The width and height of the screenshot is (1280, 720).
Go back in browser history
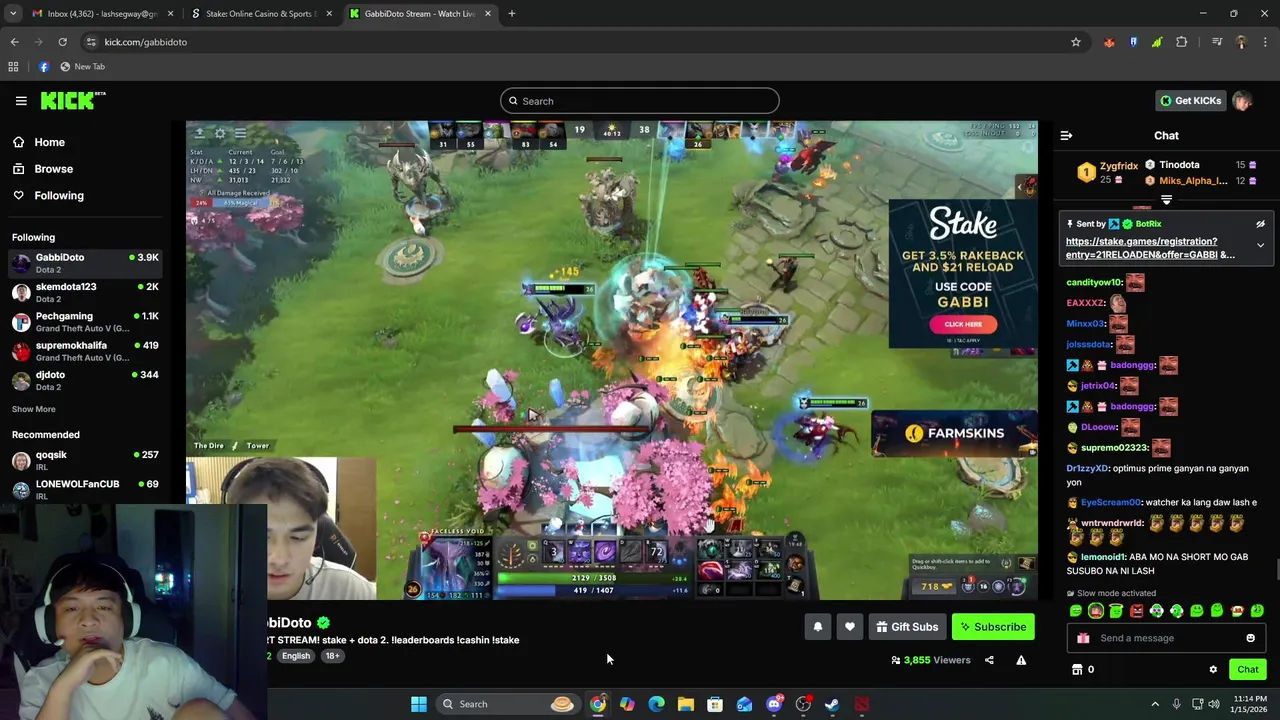(x=14, y=42)
